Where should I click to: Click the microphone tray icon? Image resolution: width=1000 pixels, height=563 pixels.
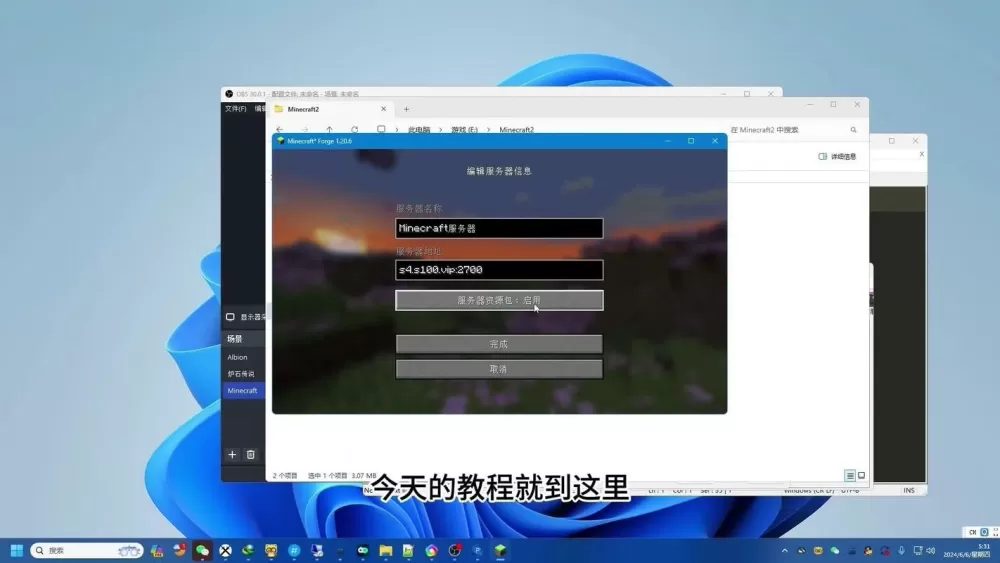pos(901,550)
